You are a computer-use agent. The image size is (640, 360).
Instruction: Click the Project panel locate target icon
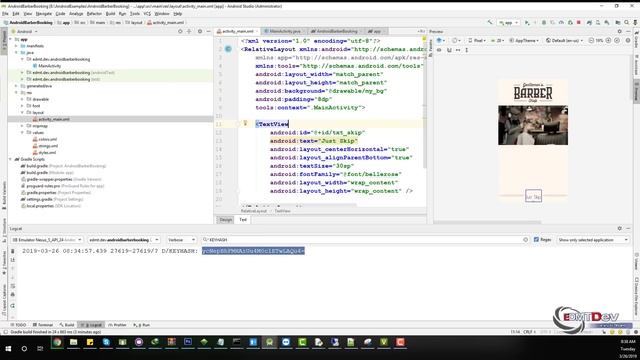coord(180,31)
